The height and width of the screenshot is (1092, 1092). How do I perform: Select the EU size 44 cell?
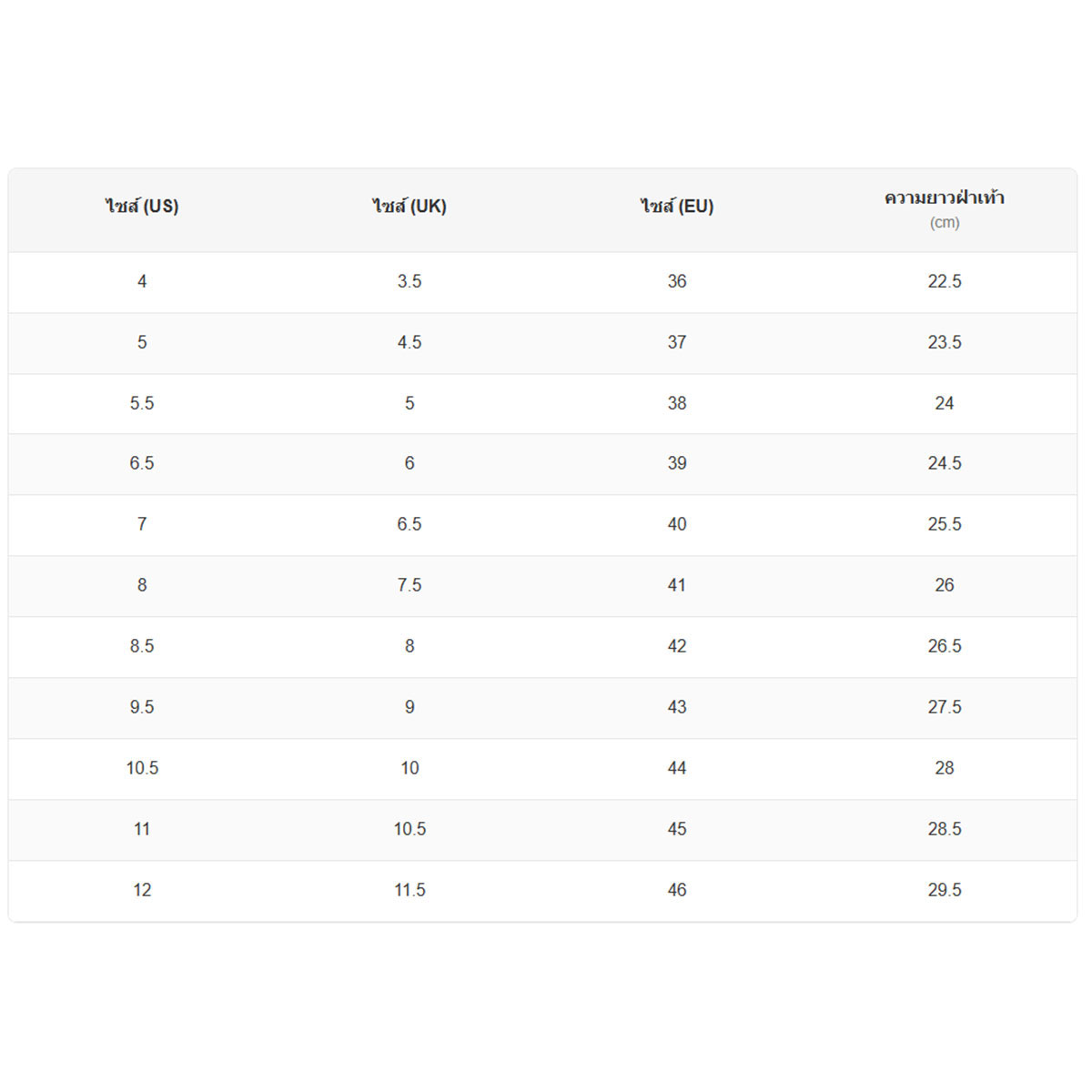[677, 769]
